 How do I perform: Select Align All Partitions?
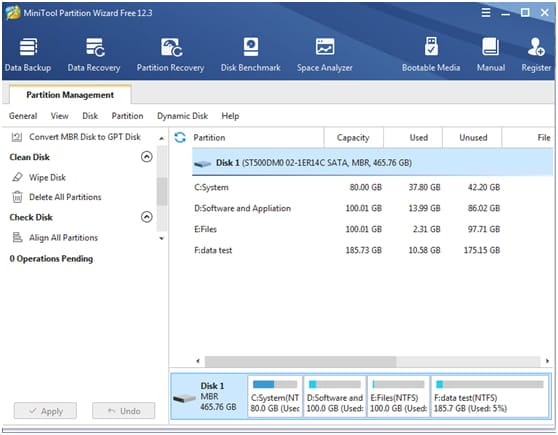coord(63,237)
